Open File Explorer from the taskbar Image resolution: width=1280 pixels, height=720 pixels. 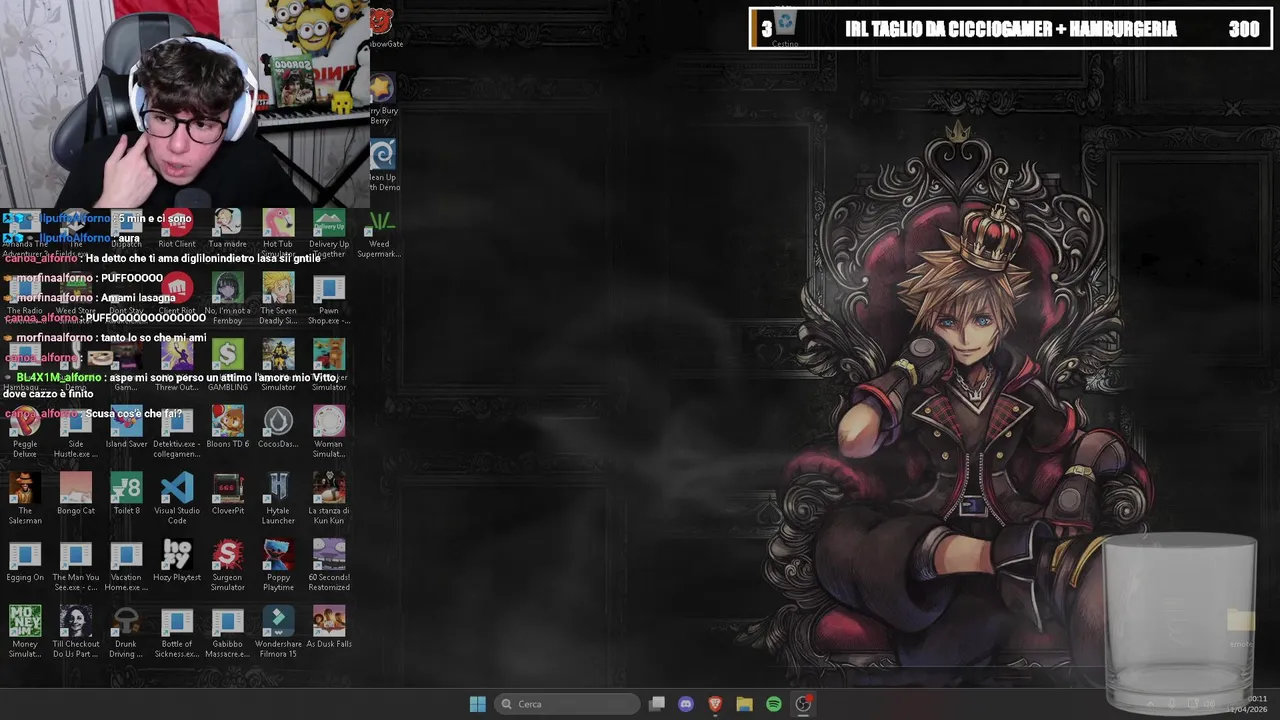coord(744,704)
